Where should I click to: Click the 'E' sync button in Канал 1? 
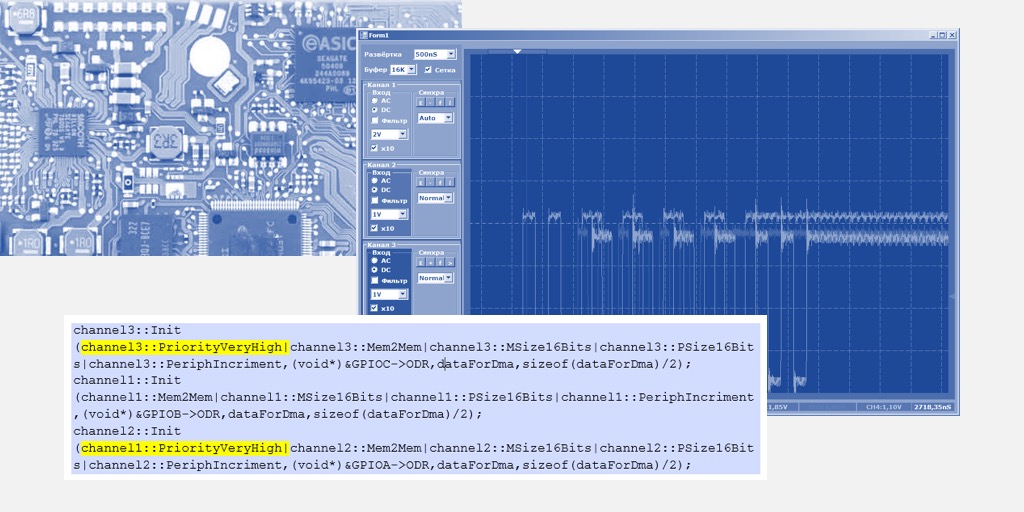(x=421, y=103)
